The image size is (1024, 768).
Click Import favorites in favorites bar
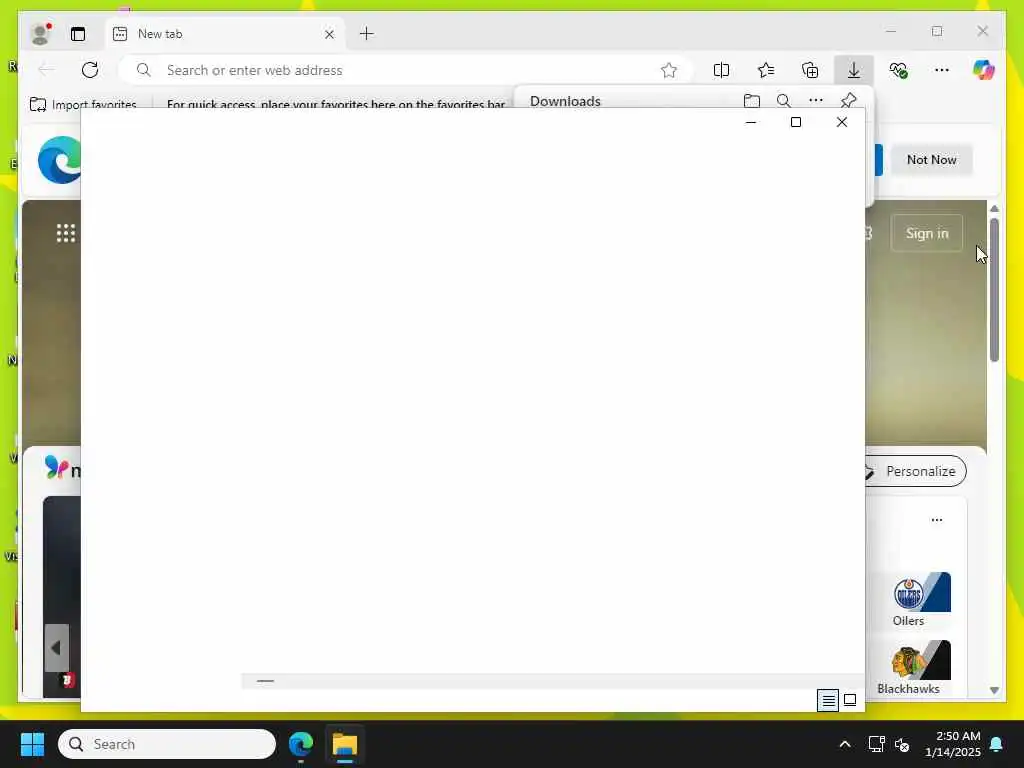pos(84,104)
